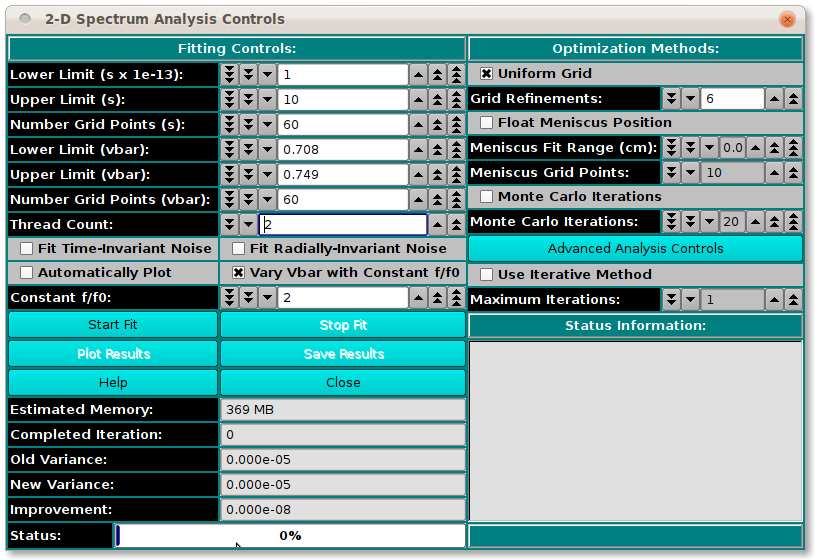
Task: Click the Status Information text area
Action: pos(635,431)
